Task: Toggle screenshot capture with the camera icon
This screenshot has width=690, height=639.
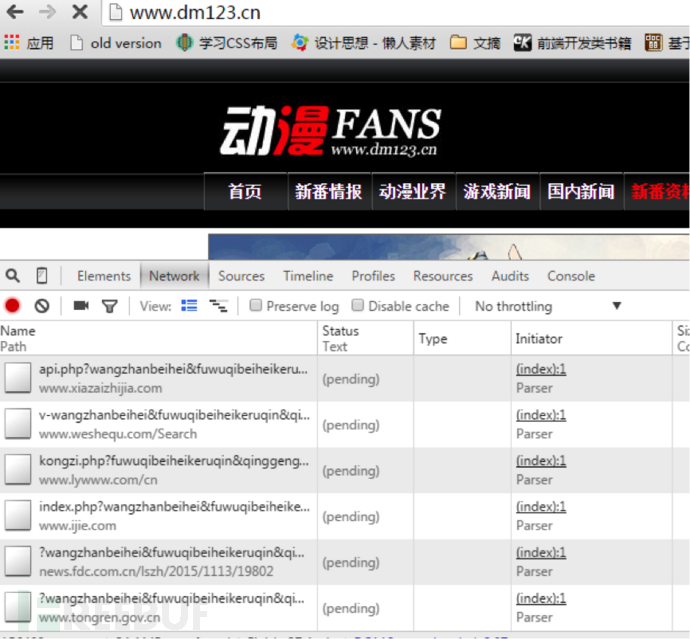Action: coord(81,305)
